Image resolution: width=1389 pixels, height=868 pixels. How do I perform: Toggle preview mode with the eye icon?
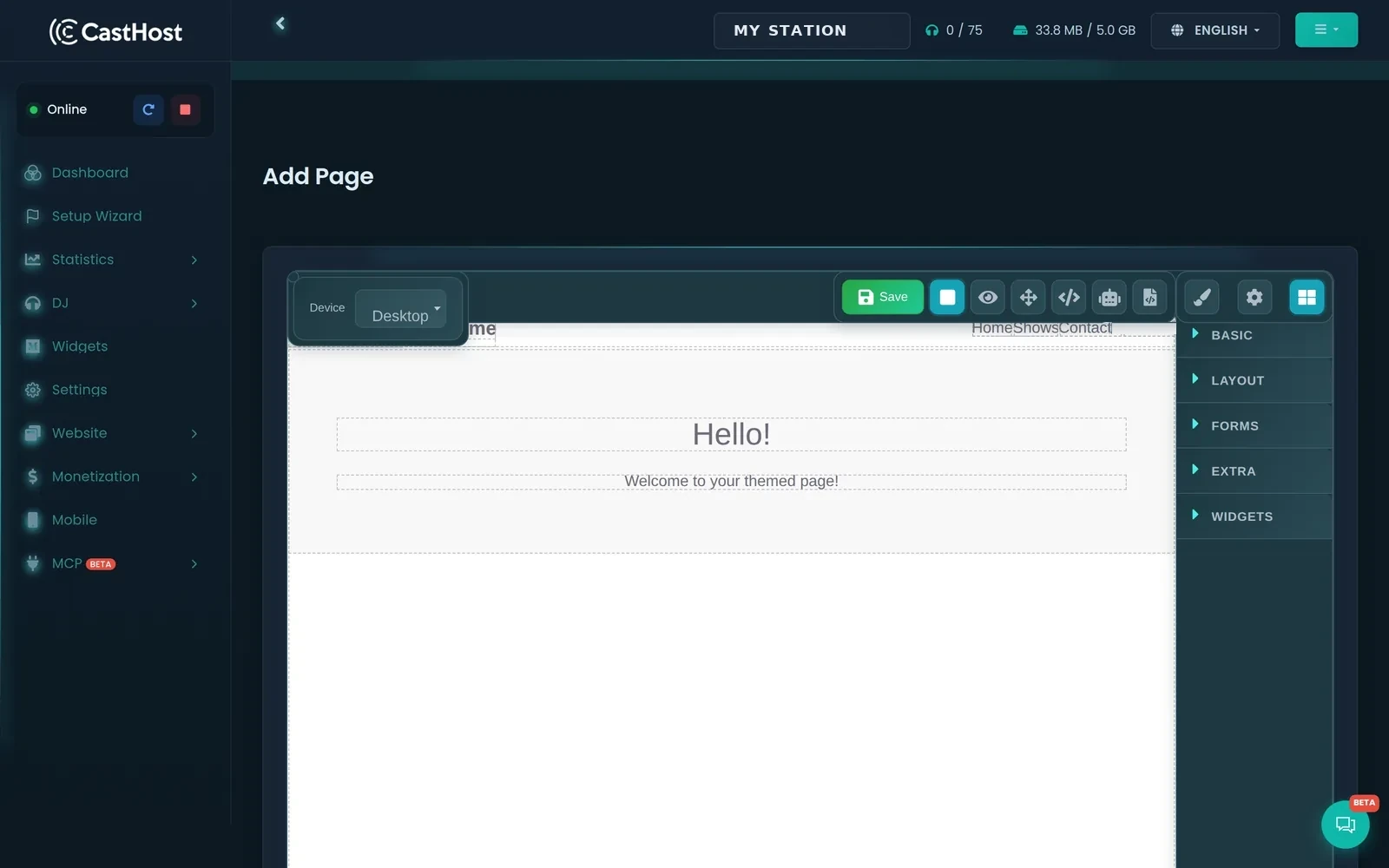tap(988, 297)
